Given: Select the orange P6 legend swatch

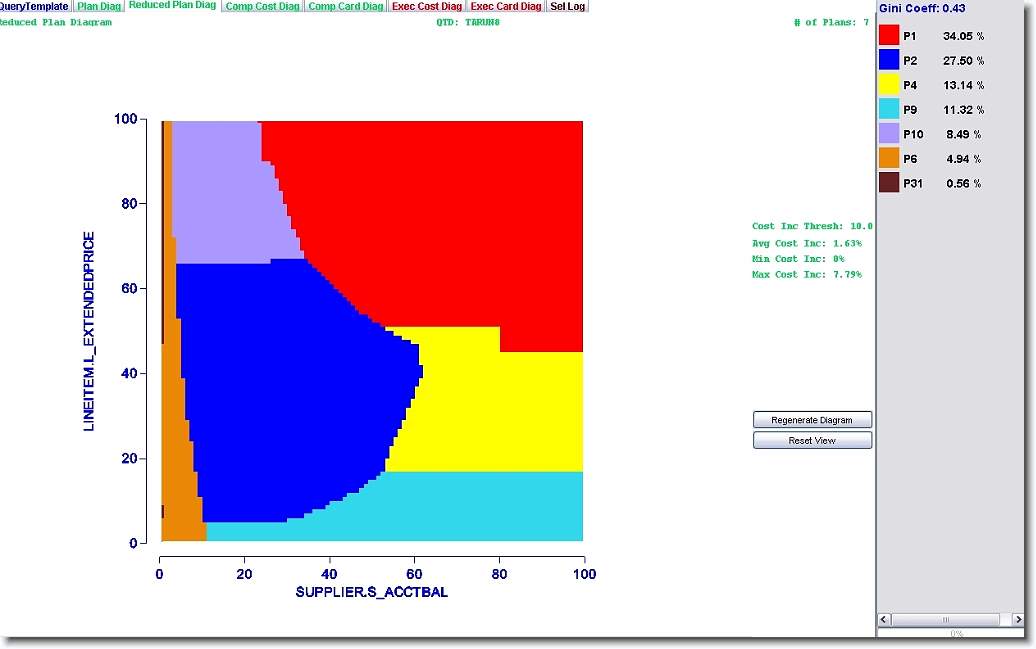Looking at the screenshot, I should pos(889,158).
